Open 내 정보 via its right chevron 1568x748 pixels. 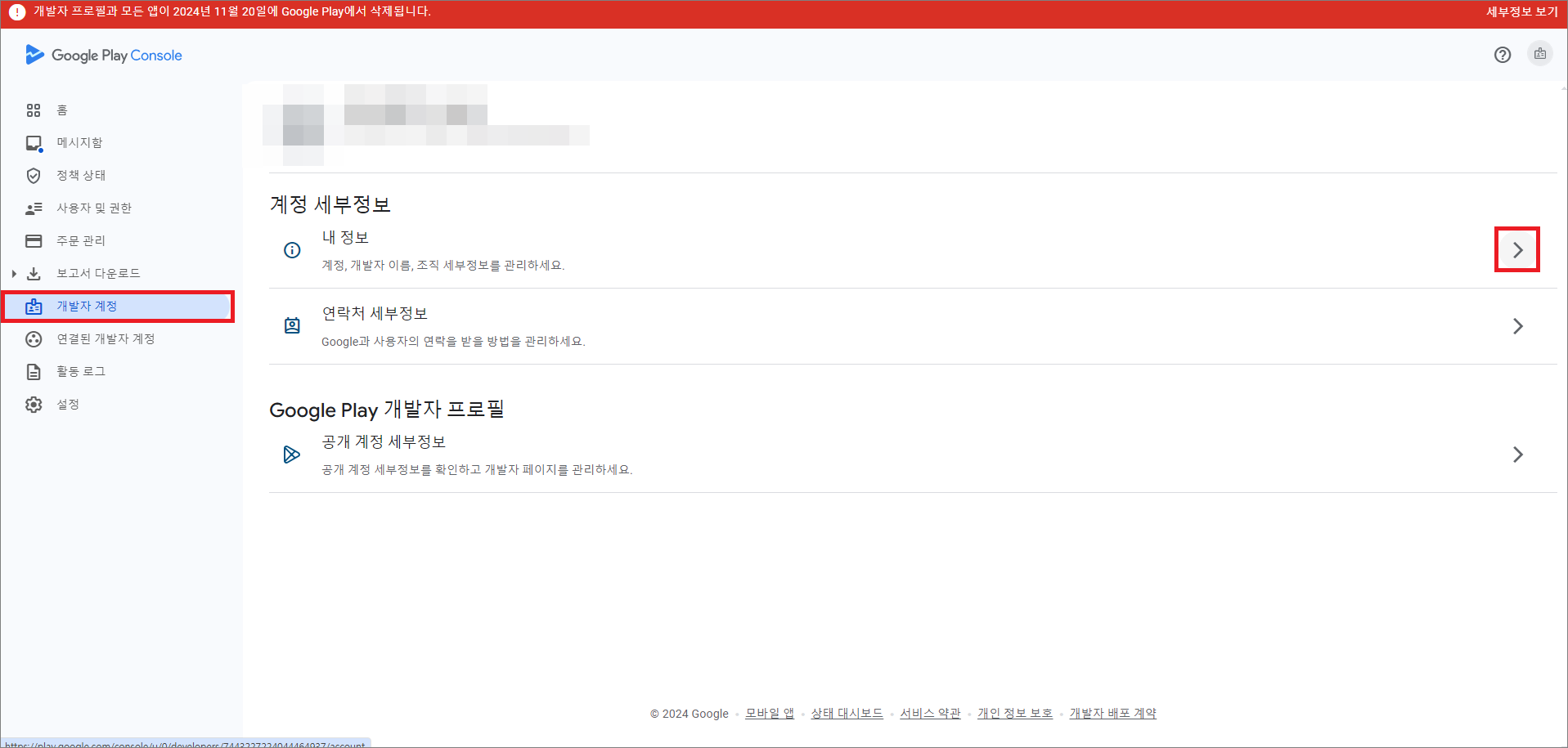pos(1518,250)
